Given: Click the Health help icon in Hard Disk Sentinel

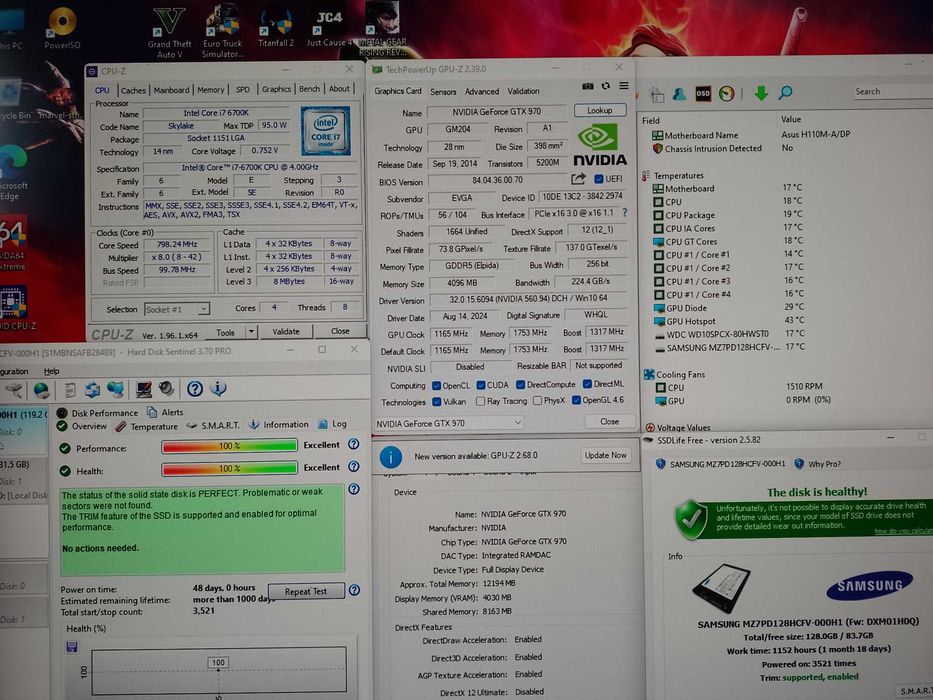Looking at the screenshot, I should (x=353, y=466).
